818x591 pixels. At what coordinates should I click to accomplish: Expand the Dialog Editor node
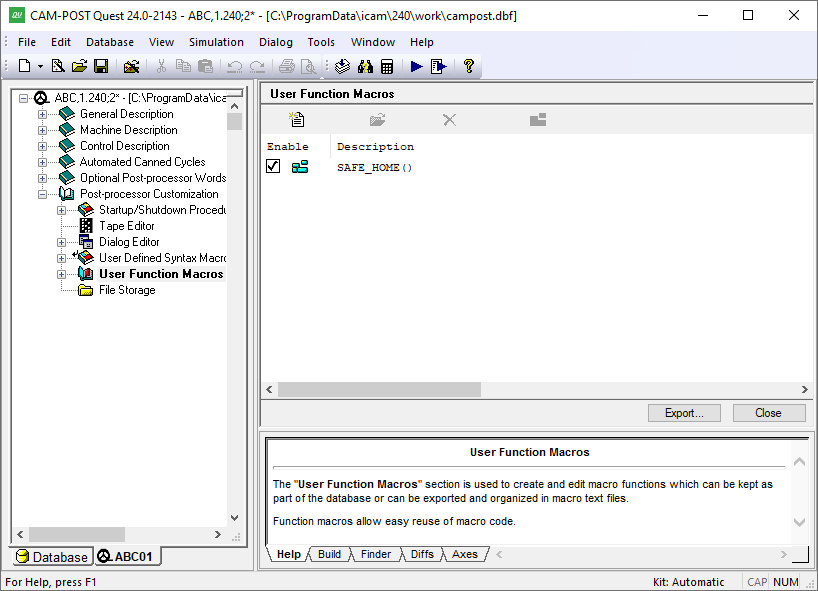pyautogui.click(x=62, y=243)
